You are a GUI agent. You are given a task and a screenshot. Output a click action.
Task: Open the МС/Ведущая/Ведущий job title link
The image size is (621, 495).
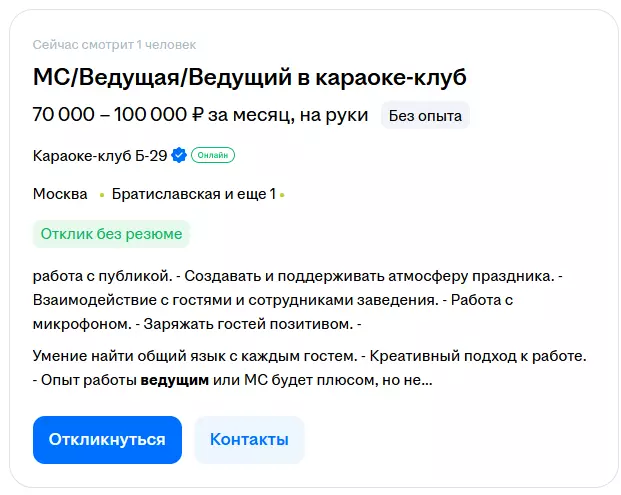tap(250, 77)
